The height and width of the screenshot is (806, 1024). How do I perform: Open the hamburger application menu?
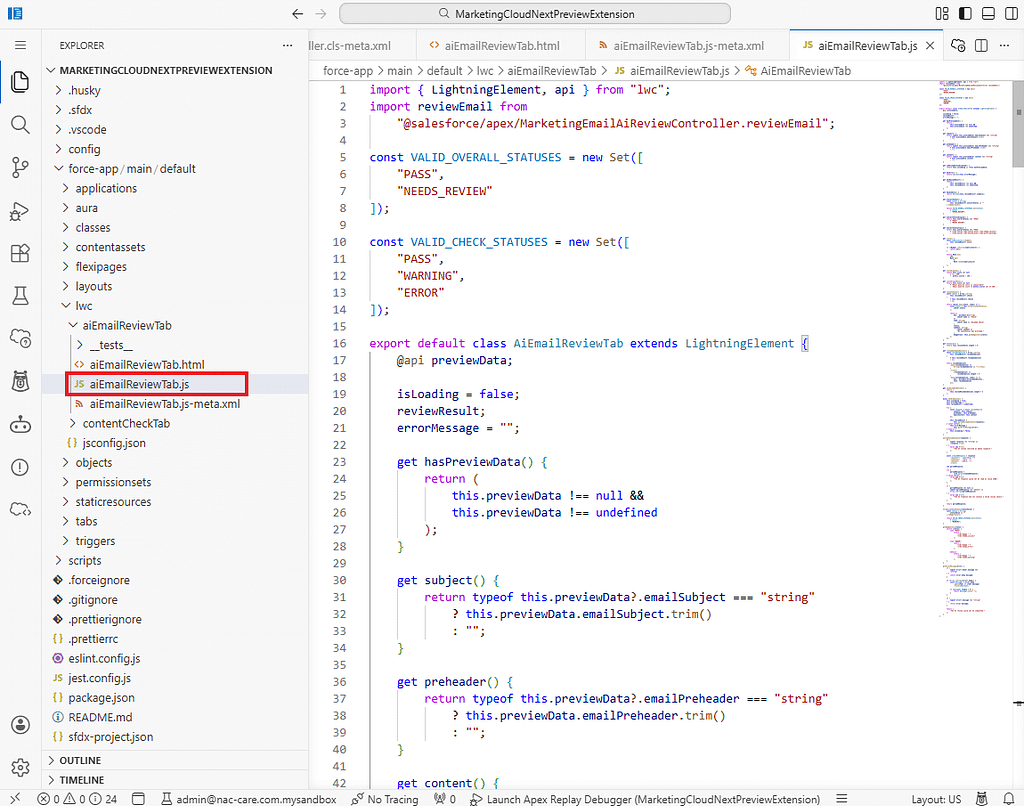[x=20, y=45]
